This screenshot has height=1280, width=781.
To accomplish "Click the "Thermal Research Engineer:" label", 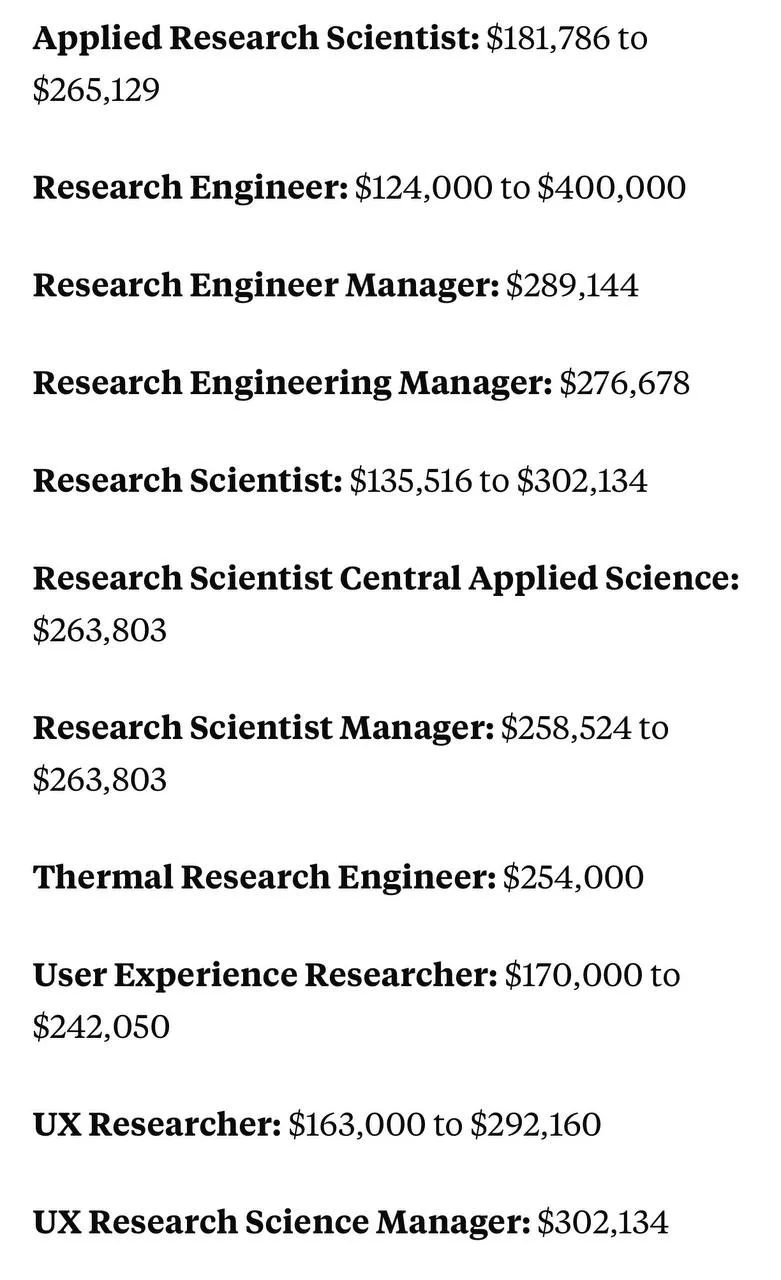I will (x=264, y=877).
